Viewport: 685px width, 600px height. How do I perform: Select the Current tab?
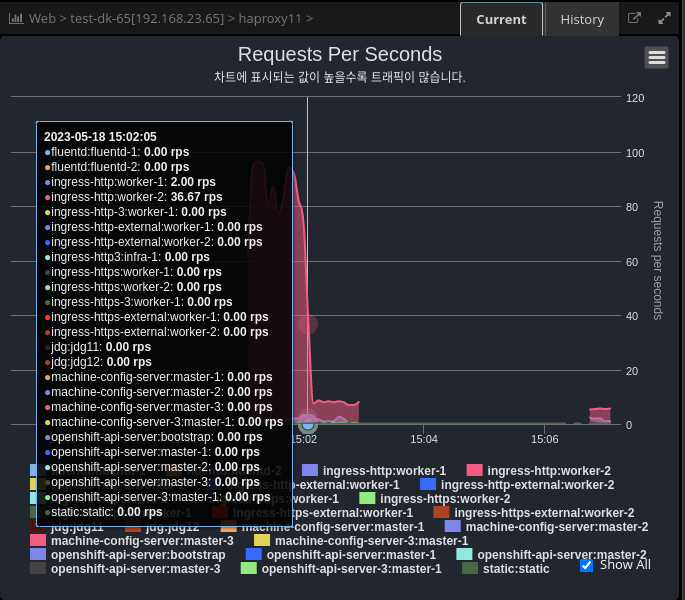pyautogui.click(x=501, y=19)
